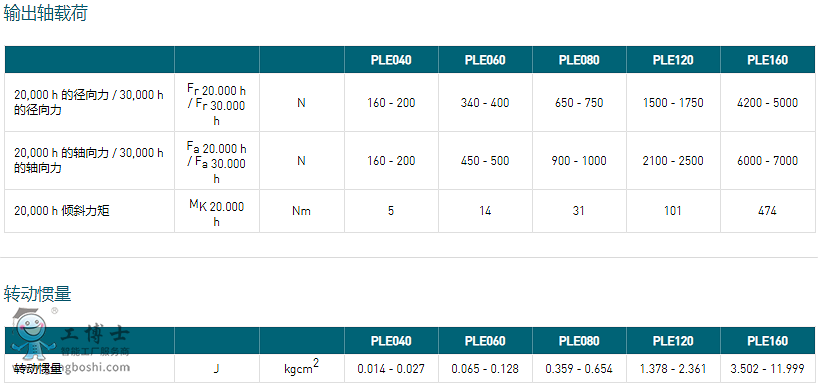The width and height of the screenshot is (818, 387).
Task: Click the PLE040 header in the inertia table
Action: 391,341
